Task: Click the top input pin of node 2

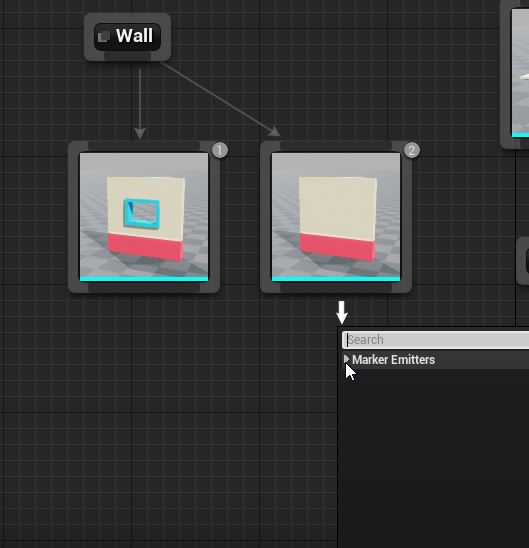Action: (336, 146)
